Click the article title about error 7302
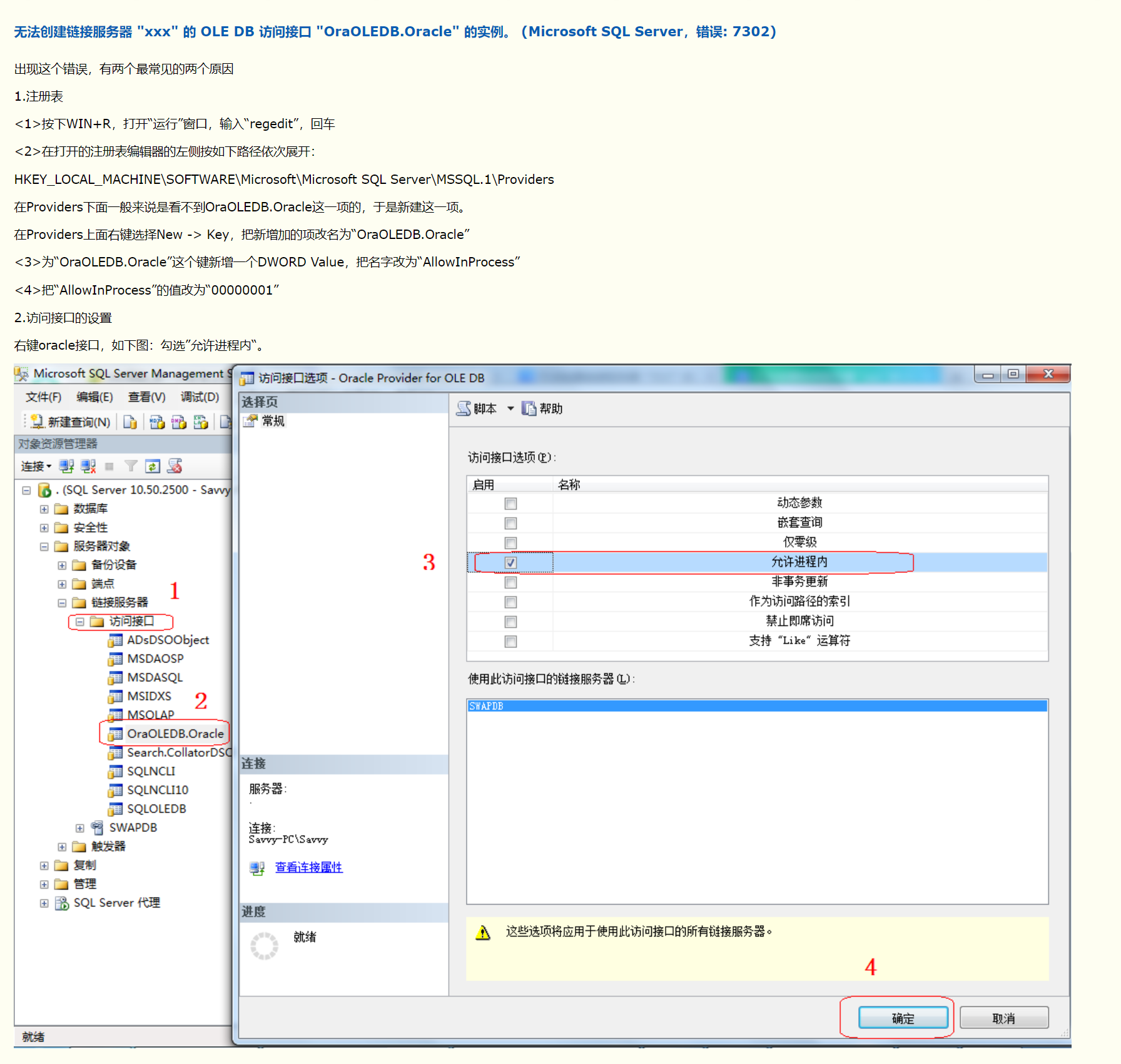The image size is (1121, 1064). 395,32
